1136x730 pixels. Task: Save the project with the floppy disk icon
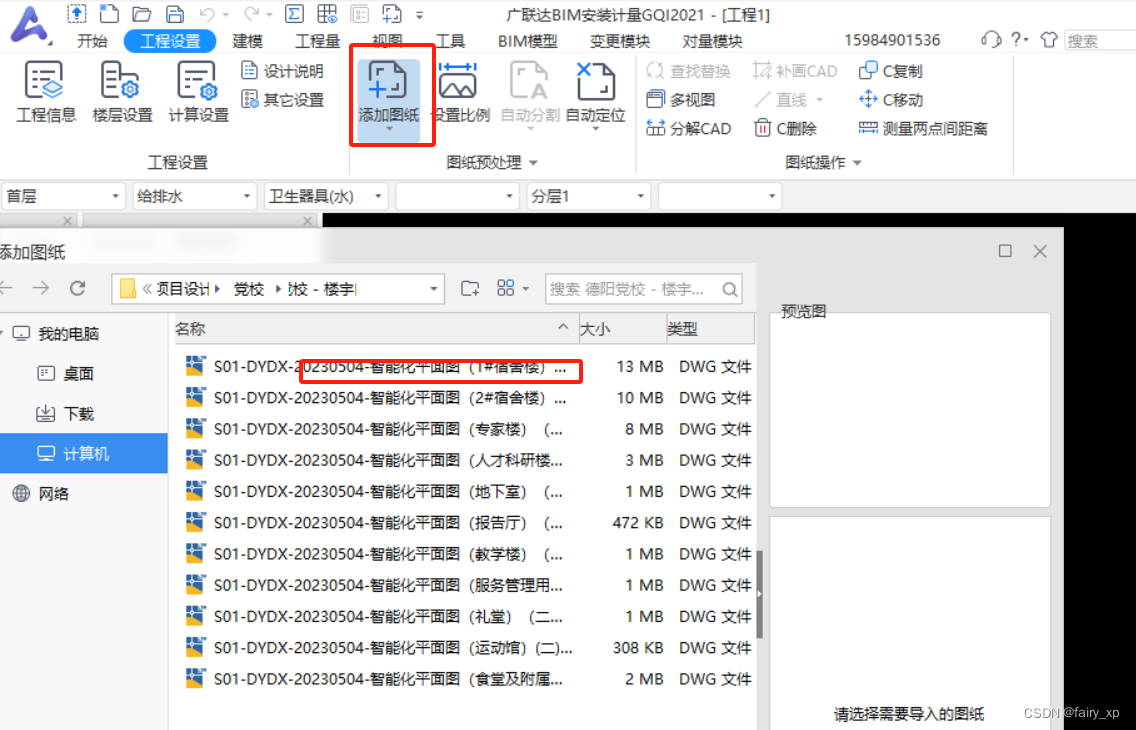coord(174,13)
